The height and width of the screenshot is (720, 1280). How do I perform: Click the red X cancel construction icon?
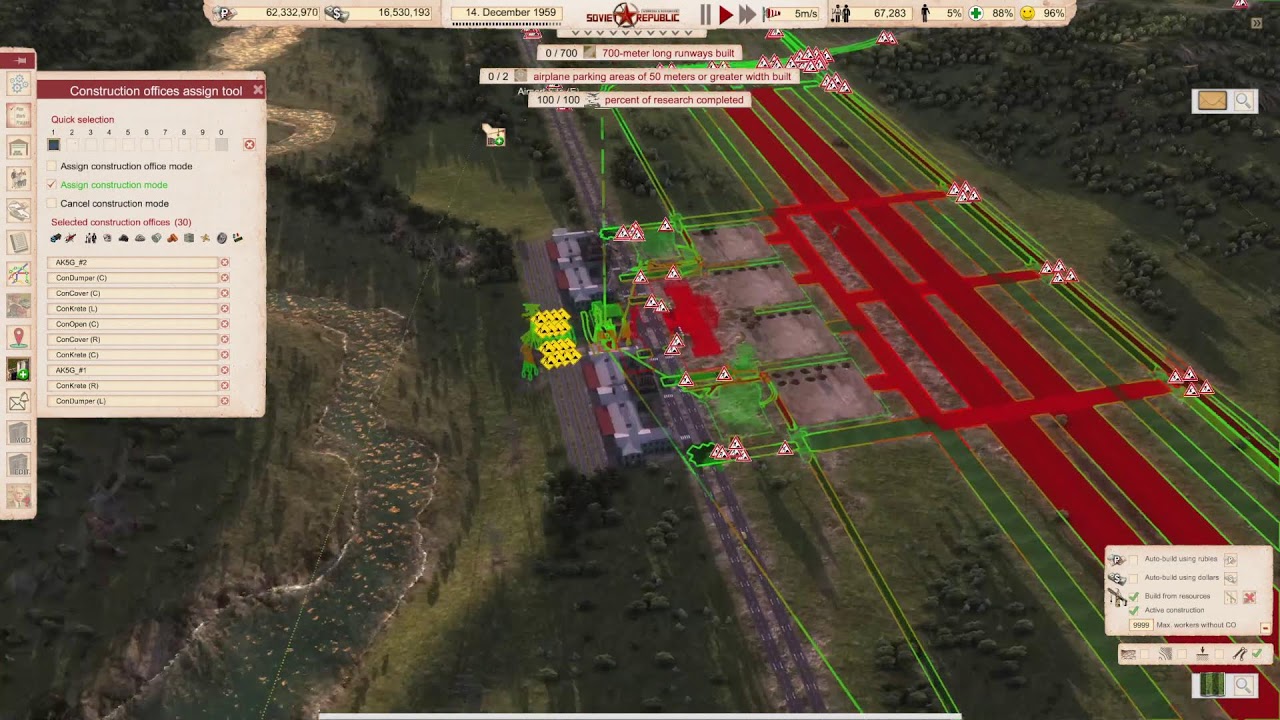click(x=1249, y=597)
